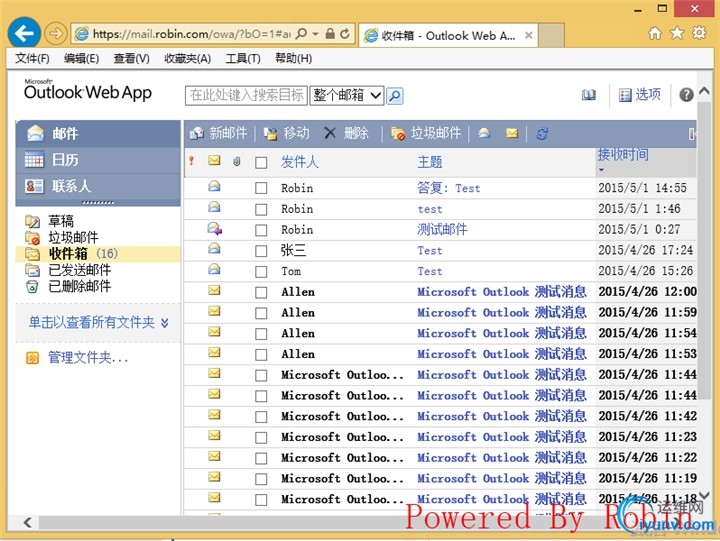Sort by message type envelope column icon

[214, 160]
